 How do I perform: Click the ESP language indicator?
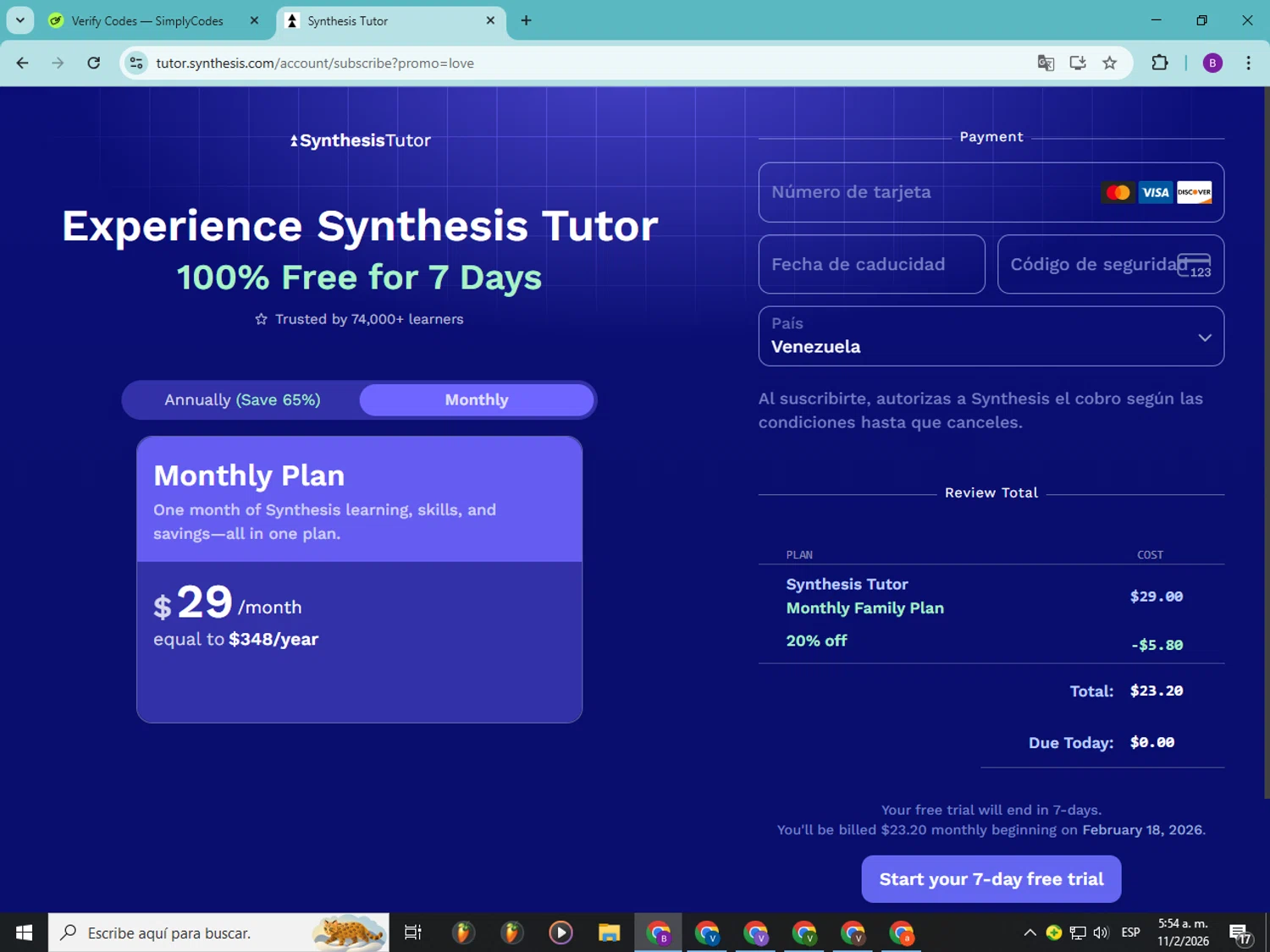point(1130,933)
